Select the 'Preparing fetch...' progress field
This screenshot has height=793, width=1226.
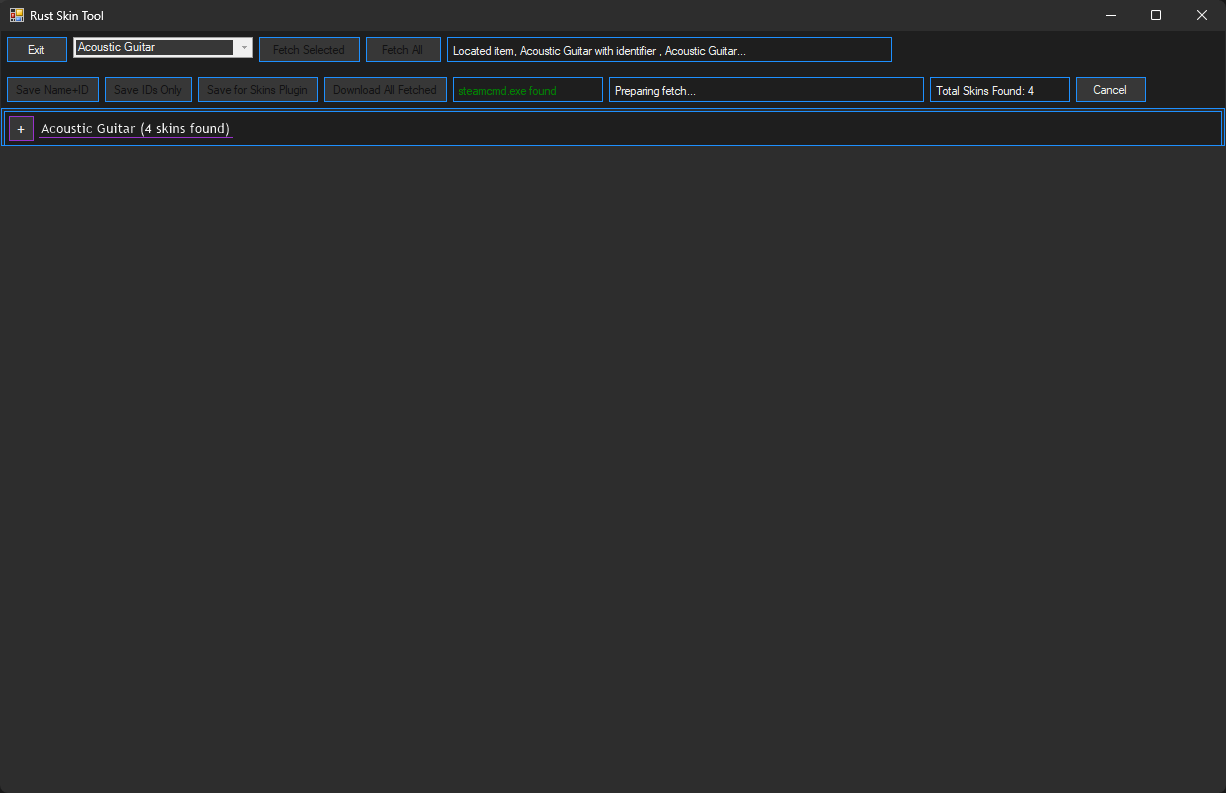click(766, 90)
